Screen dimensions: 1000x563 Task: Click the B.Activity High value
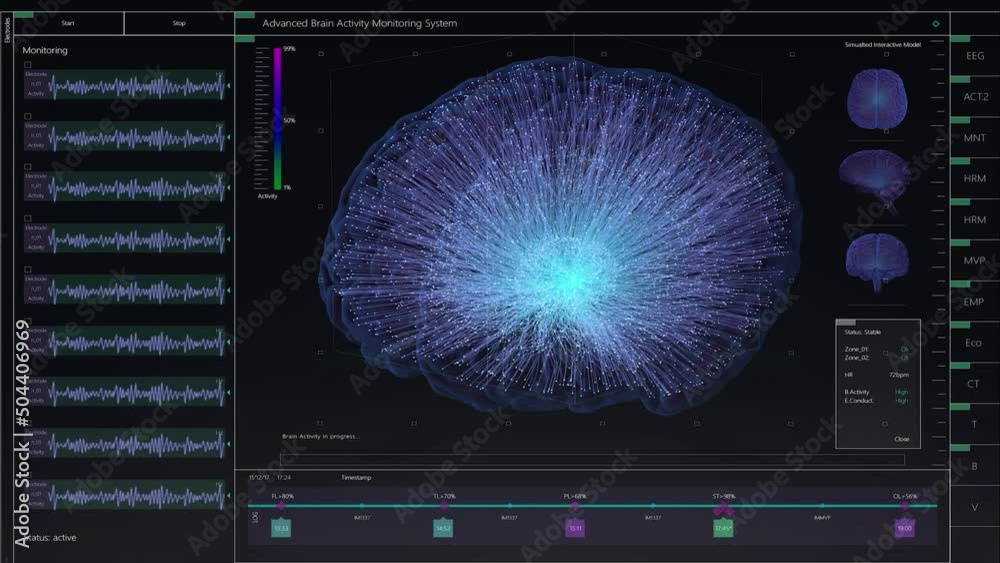(x=901, y=392)
